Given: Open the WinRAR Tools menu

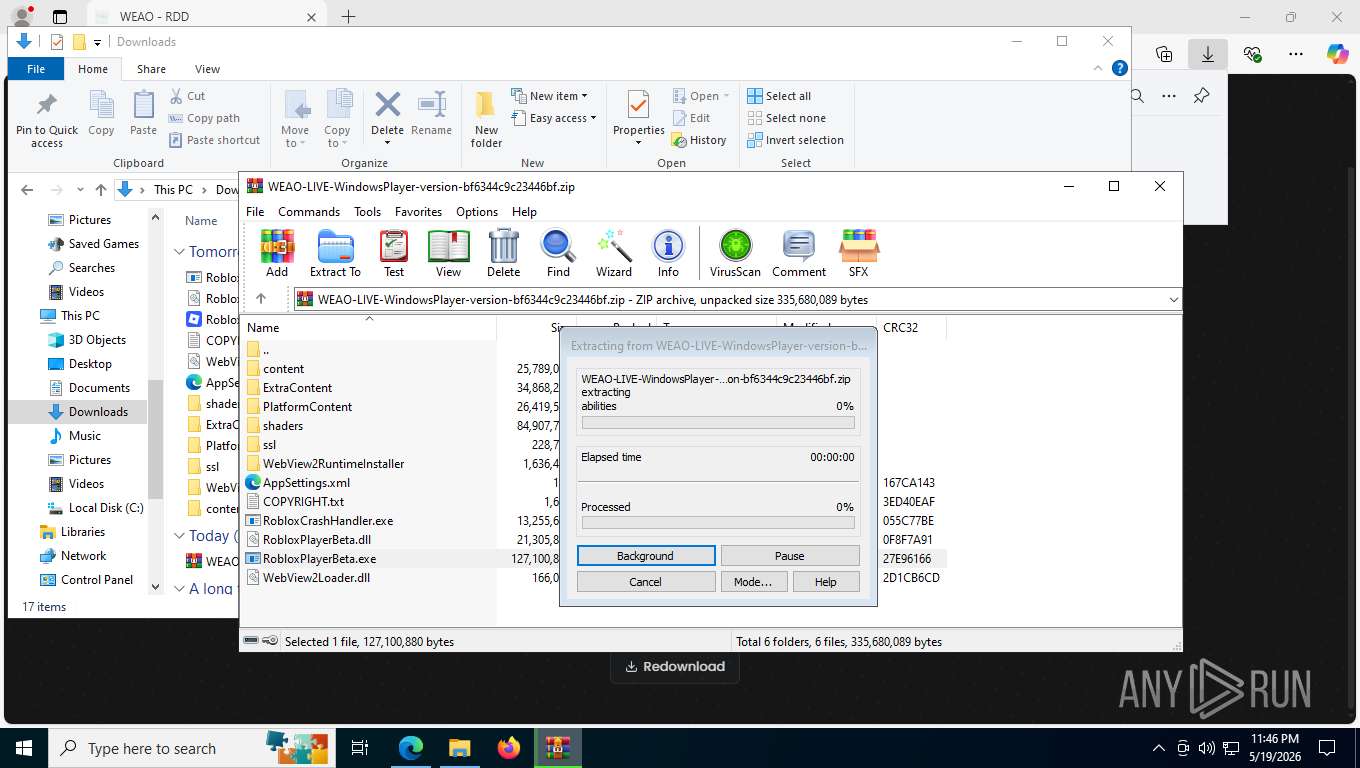Looking at the screenshot, I should click(x=367, y=212).
